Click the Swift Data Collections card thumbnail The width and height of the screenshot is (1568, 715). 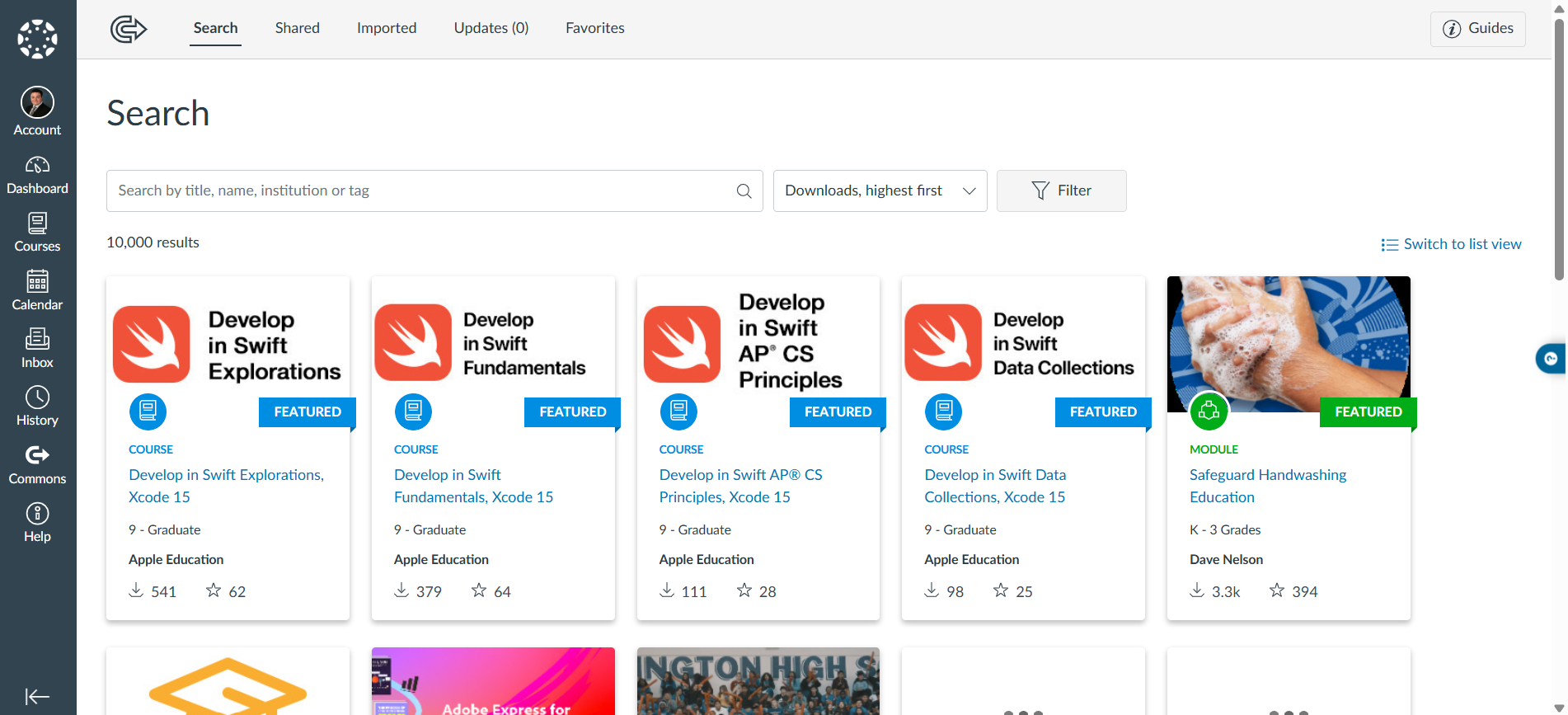[x=1023, y=344]
